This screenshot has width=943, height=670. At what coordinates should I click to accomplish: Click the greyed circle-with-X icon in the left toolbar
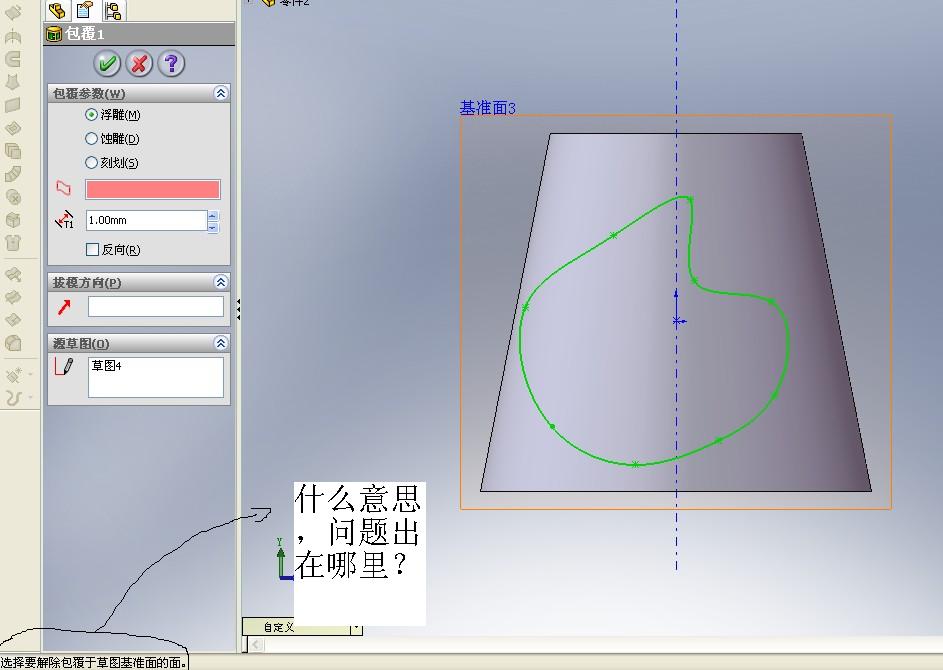click(13, 197)
